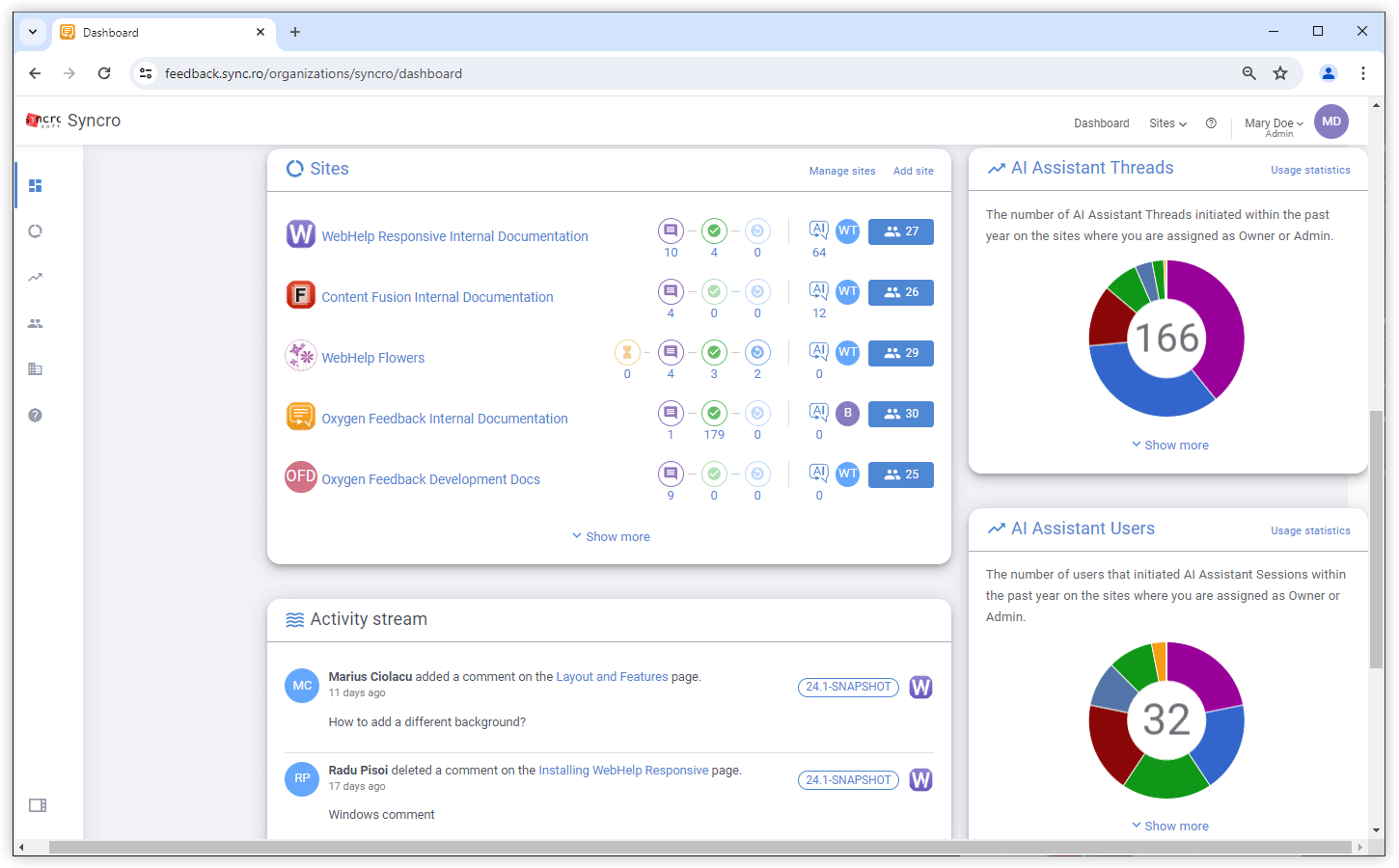This screenshot has height=868, width=1399.
Task: Click the W site icon on Marius Ciolacu activity
Action: click(921, 687)
